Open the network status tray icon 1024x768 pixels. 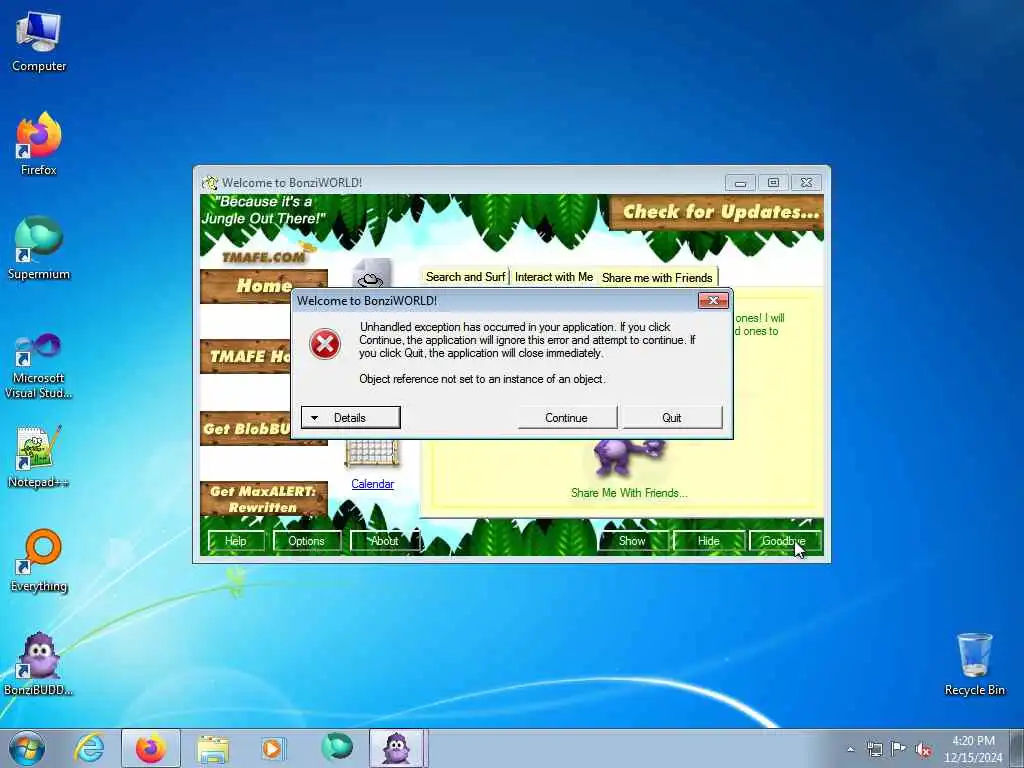click(x=874, y=749)
